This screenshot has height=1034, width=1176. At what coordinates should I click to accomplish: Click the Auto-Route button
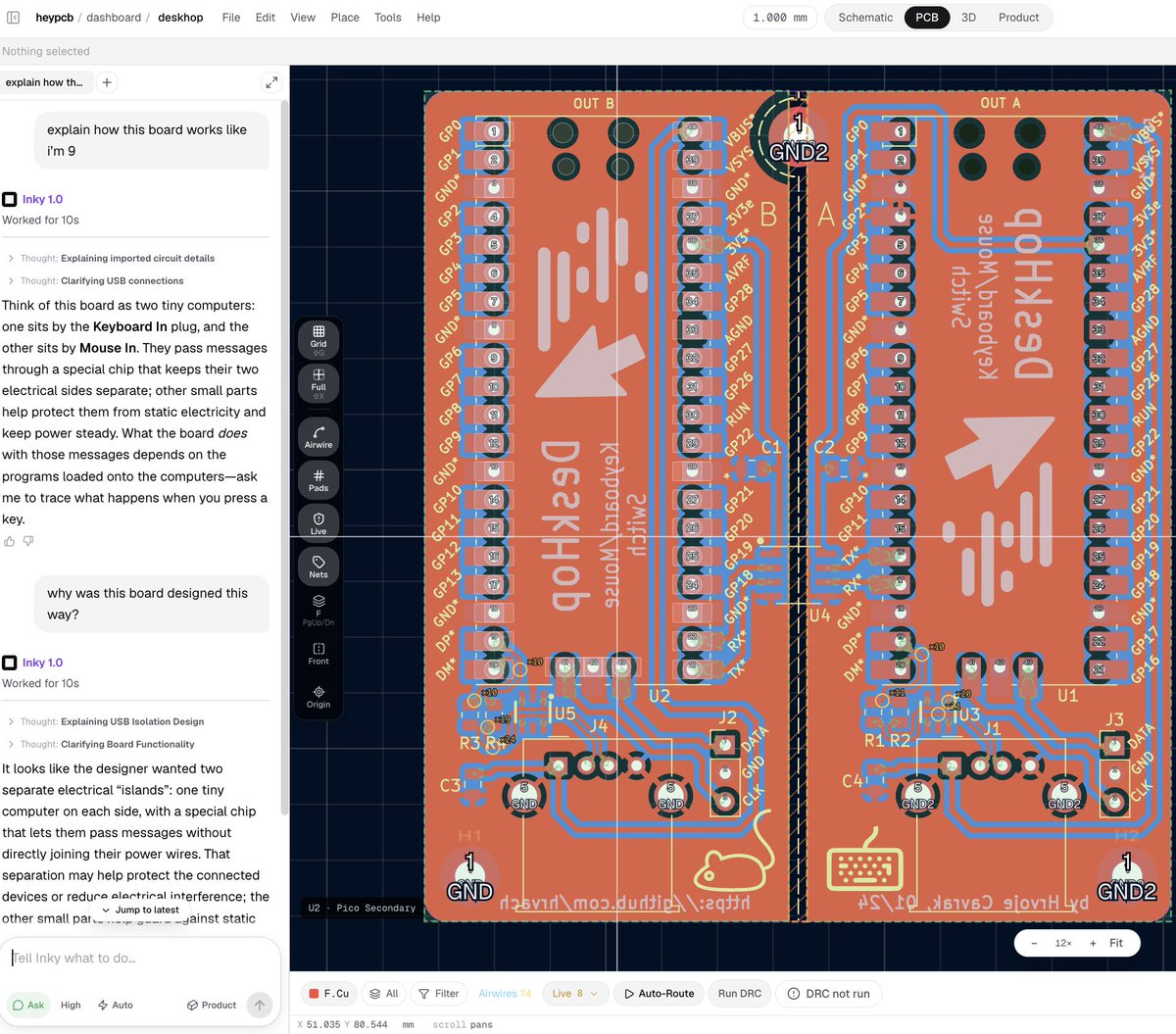(x=659, y=994)
